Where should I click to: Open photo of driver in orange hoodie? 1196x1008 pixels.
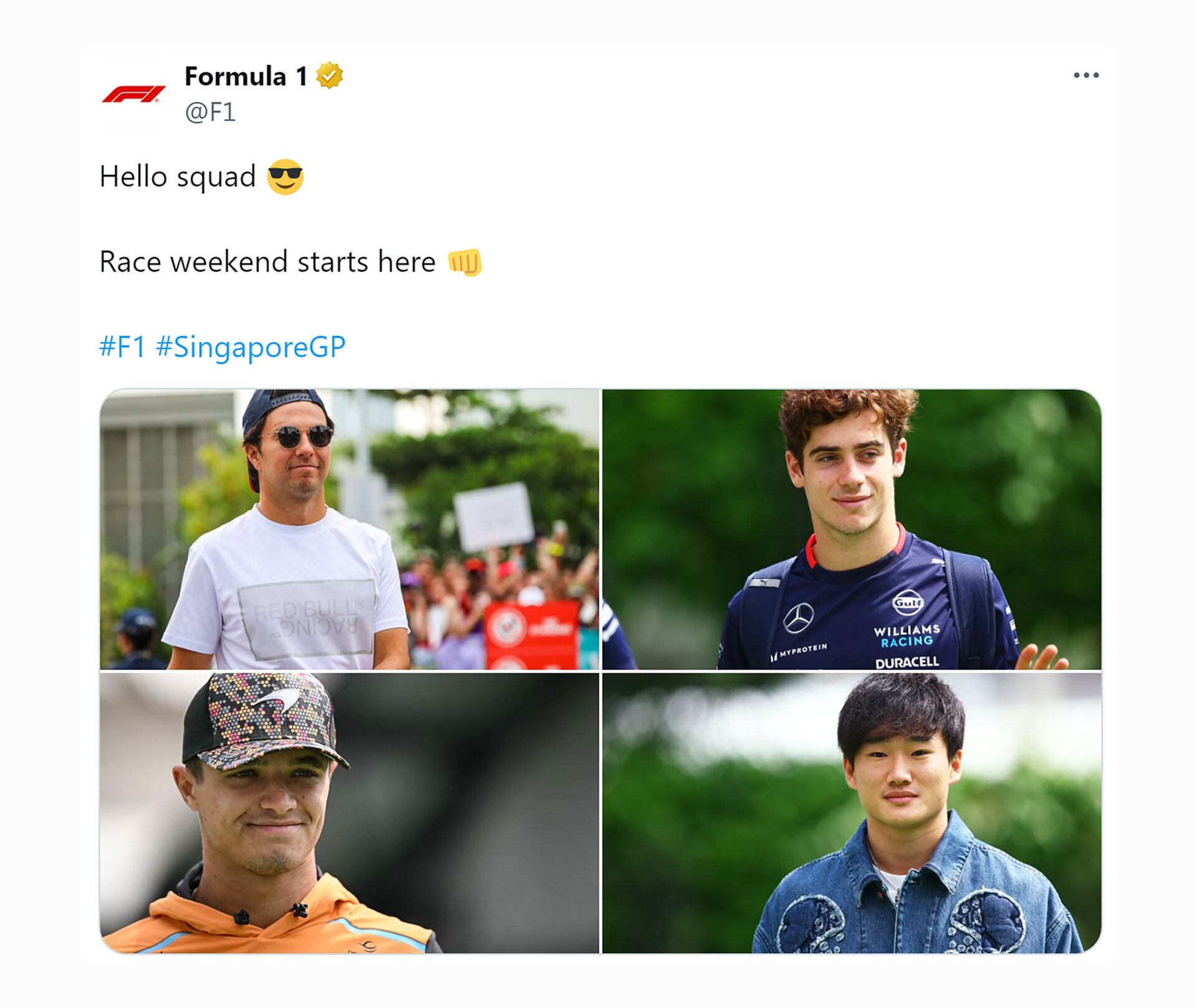pyautogui.click(x=349, y=813)
